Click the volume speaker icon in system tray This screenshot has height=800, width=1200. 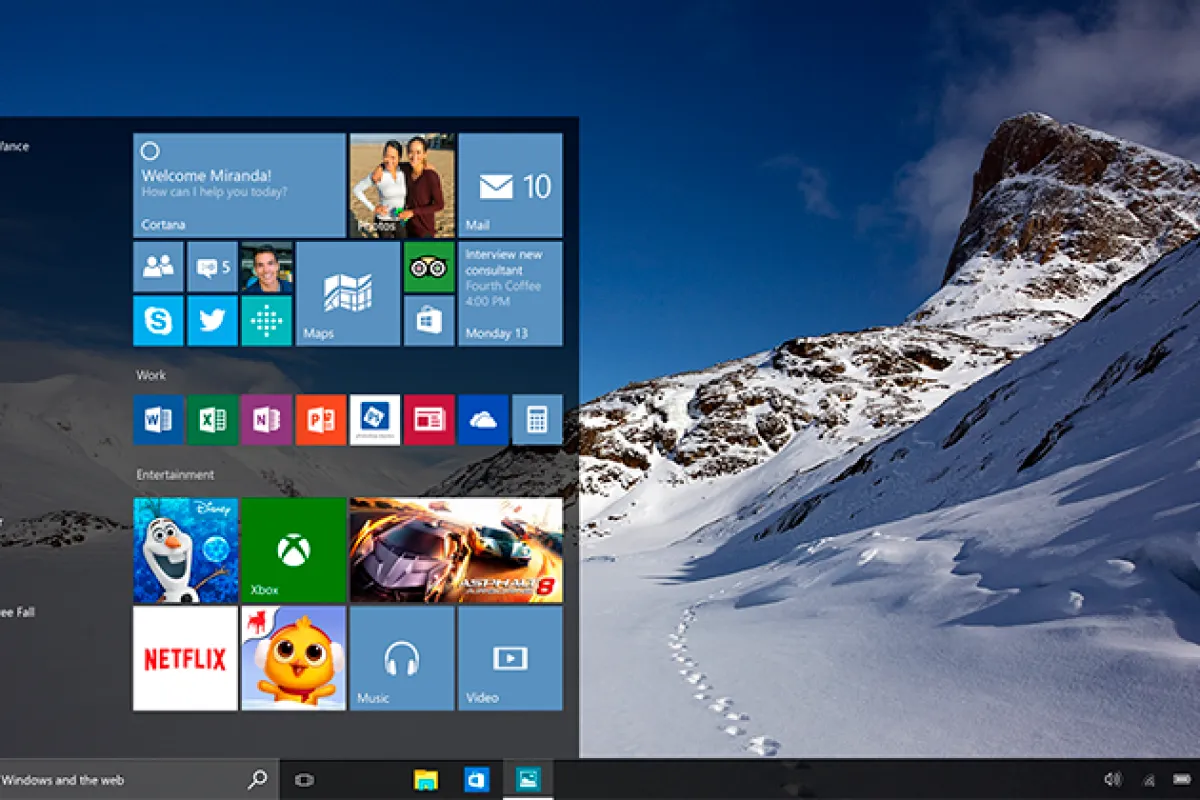[1112, 780]
